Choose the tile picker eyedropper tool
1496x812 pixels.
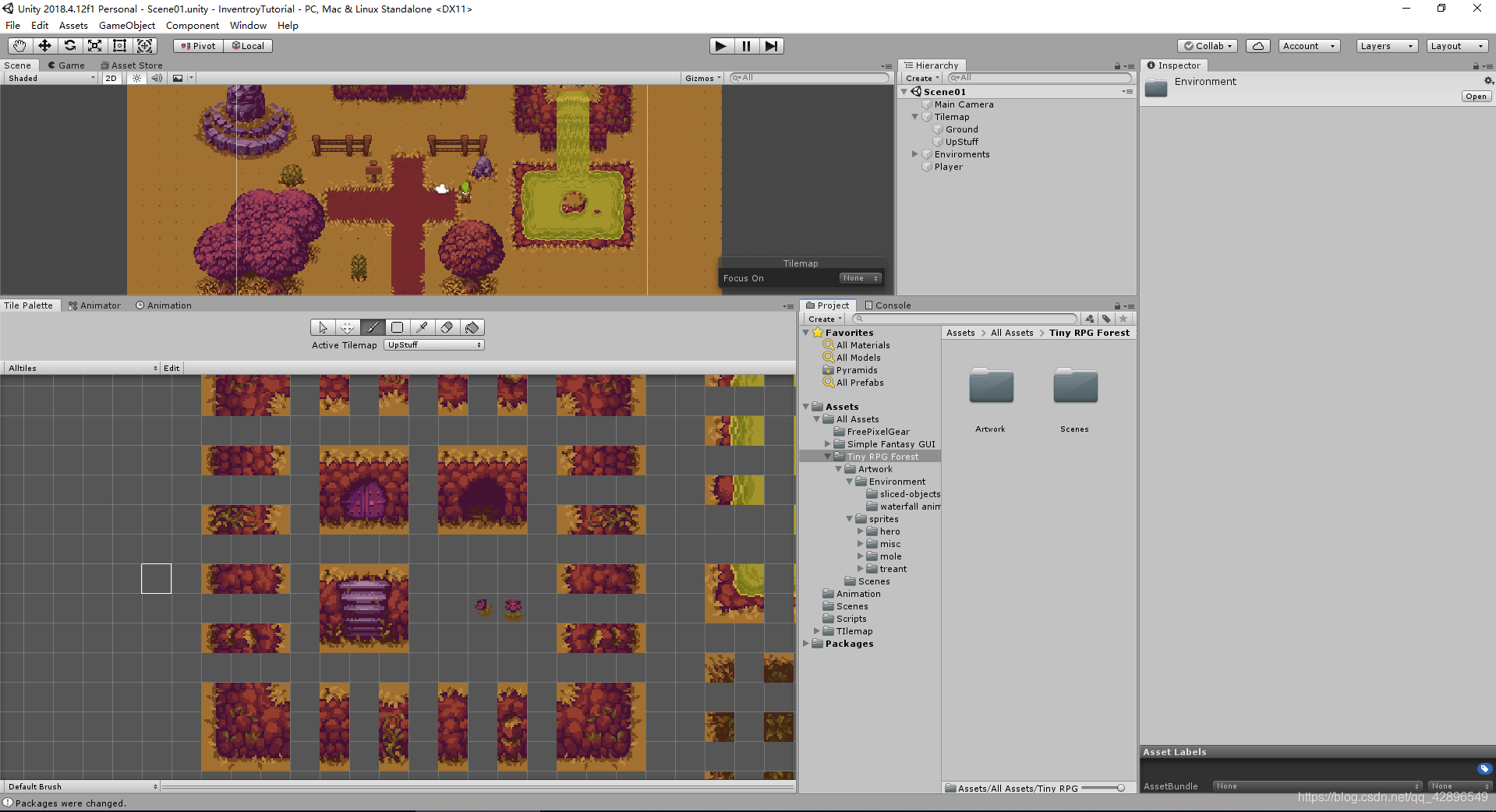tap(422, 327)
